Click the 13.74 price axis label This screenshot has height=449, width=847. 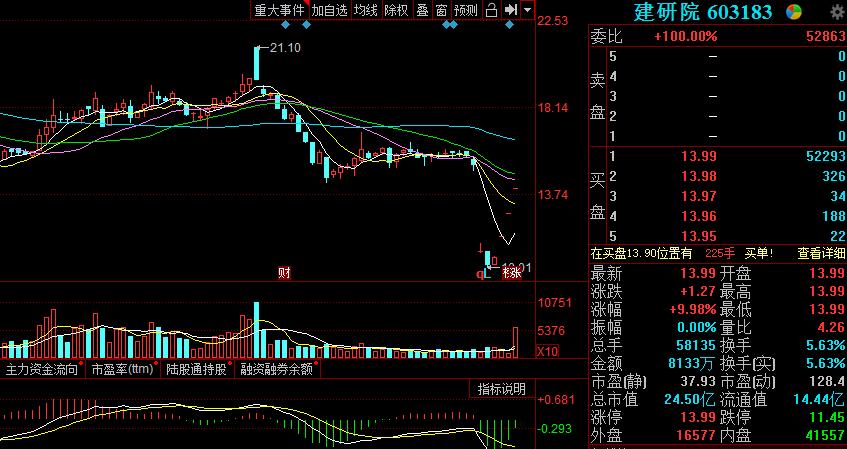pyautogui.click(x=553, y=195)
